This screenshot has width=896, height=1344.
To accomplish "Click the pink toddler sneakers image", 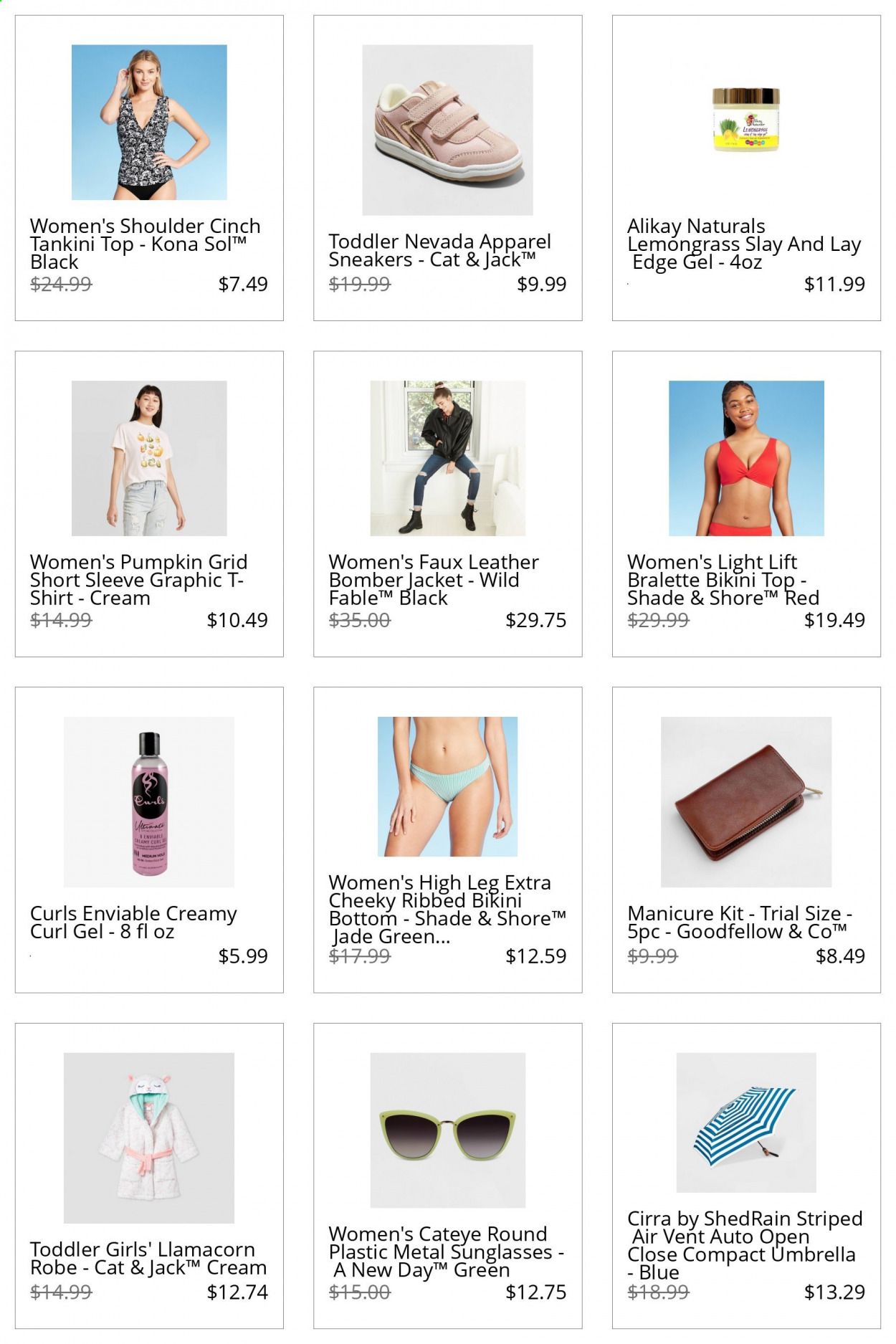I will point(447,130).
